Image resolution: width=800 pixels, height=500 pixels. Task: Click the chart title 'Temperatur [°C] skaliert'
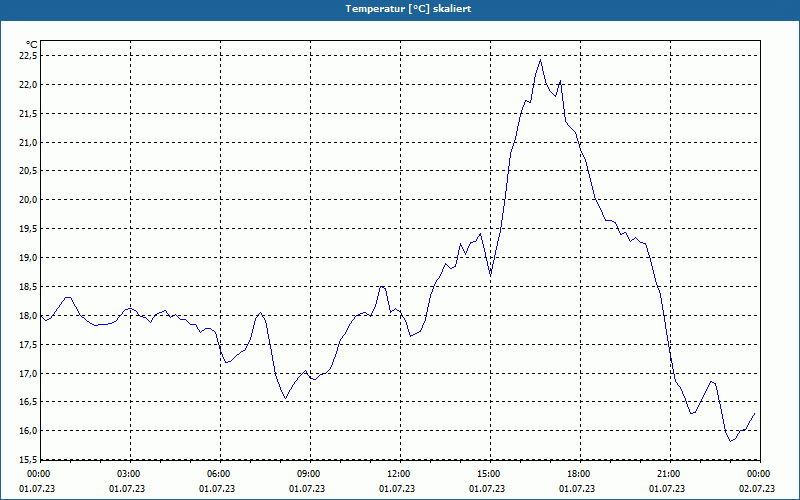pos(408,9)
